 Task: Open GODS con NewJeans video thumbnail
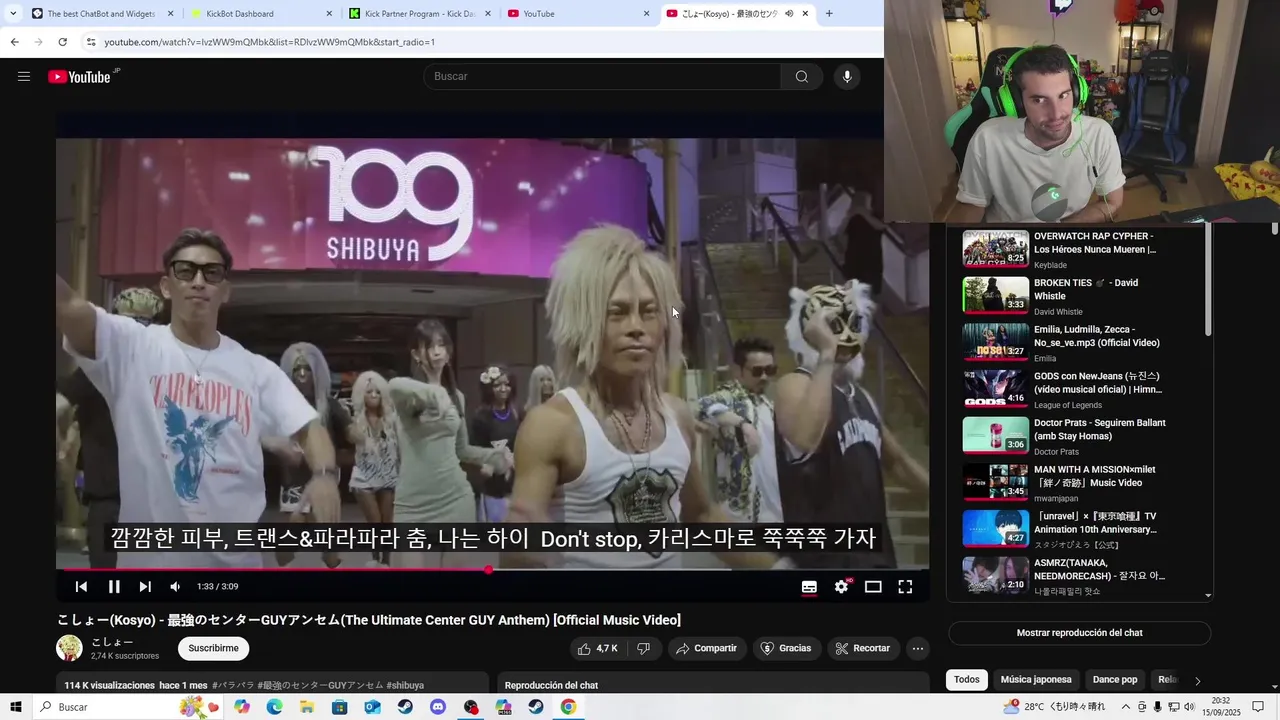point(995,389)
